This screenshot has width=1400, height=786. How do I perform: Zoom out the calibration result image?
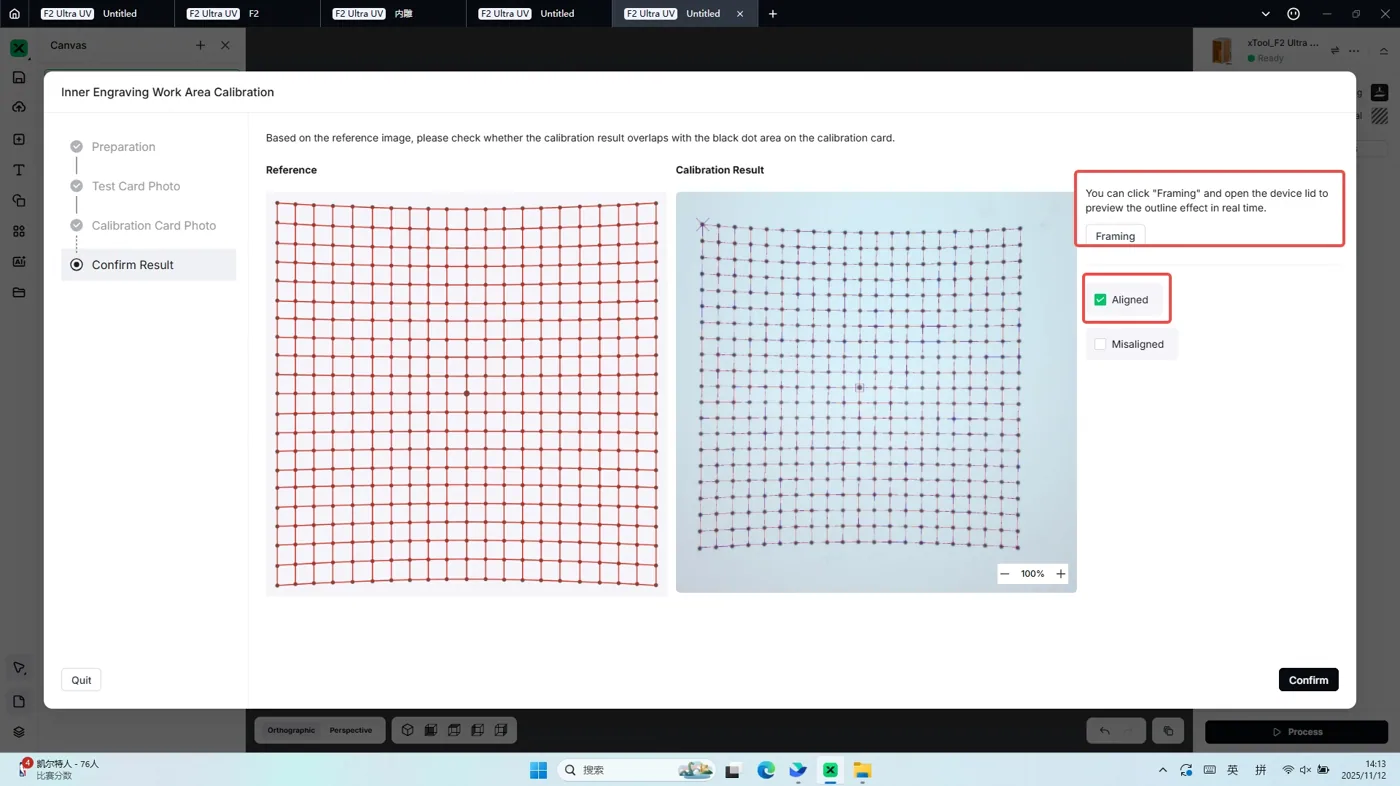(1005, 574)
